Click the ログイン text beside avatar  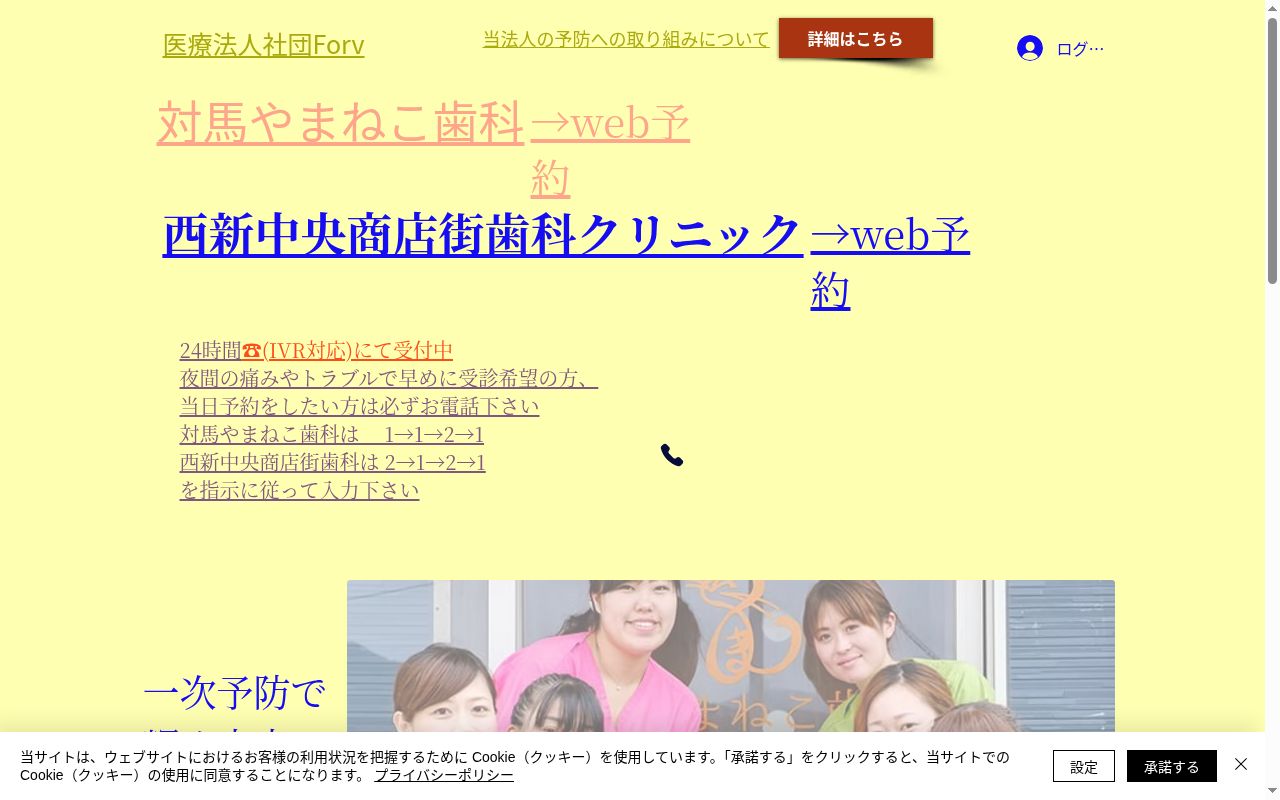(1080, 49)
